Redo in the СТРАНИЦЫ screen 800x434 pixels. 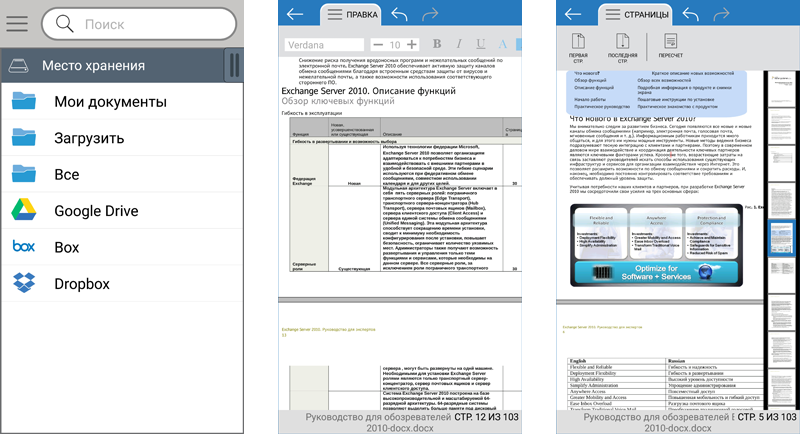721,14
